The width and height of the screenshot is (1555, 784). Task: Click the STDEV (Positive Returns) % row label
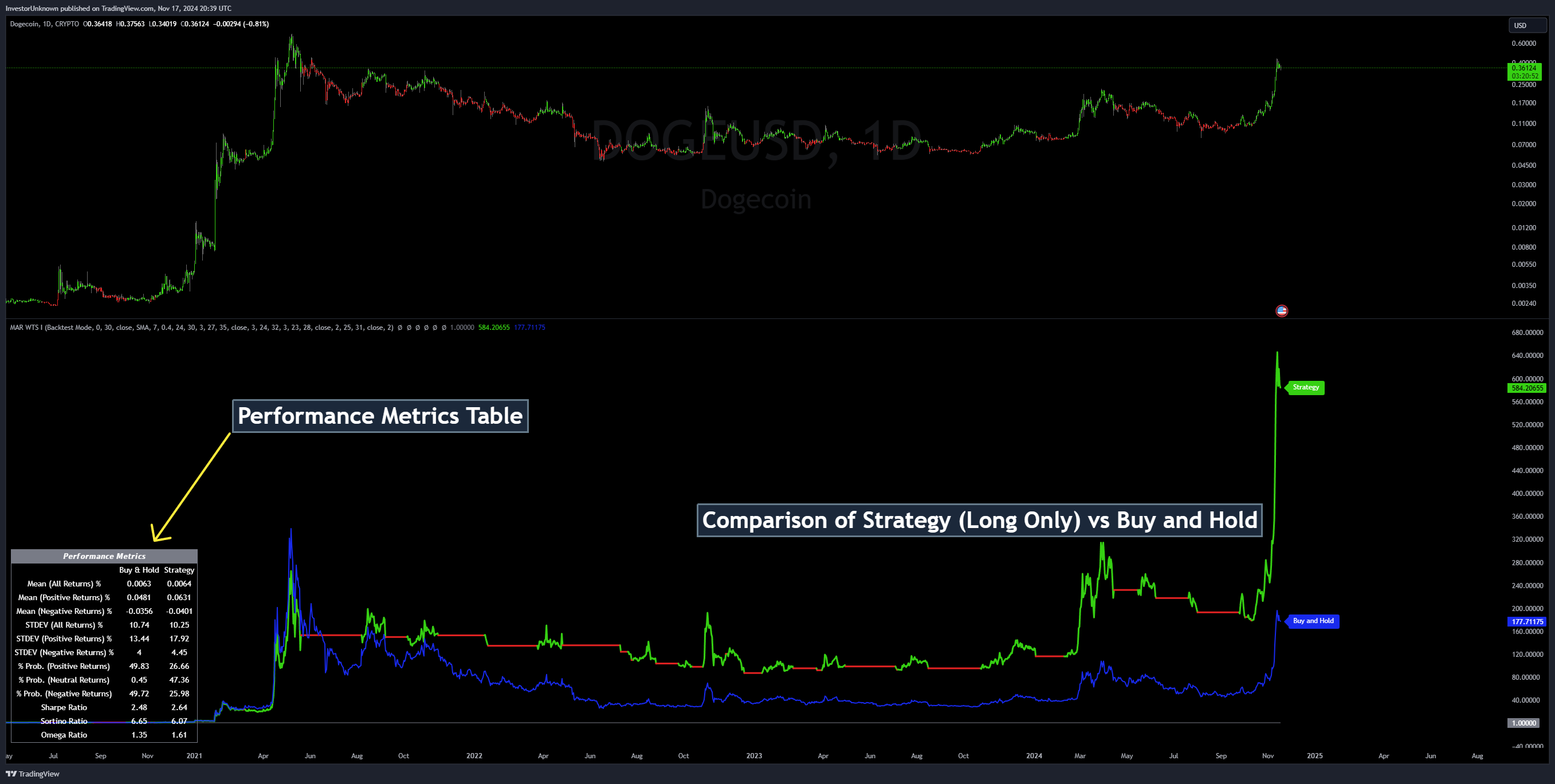(x=64, y=639)
